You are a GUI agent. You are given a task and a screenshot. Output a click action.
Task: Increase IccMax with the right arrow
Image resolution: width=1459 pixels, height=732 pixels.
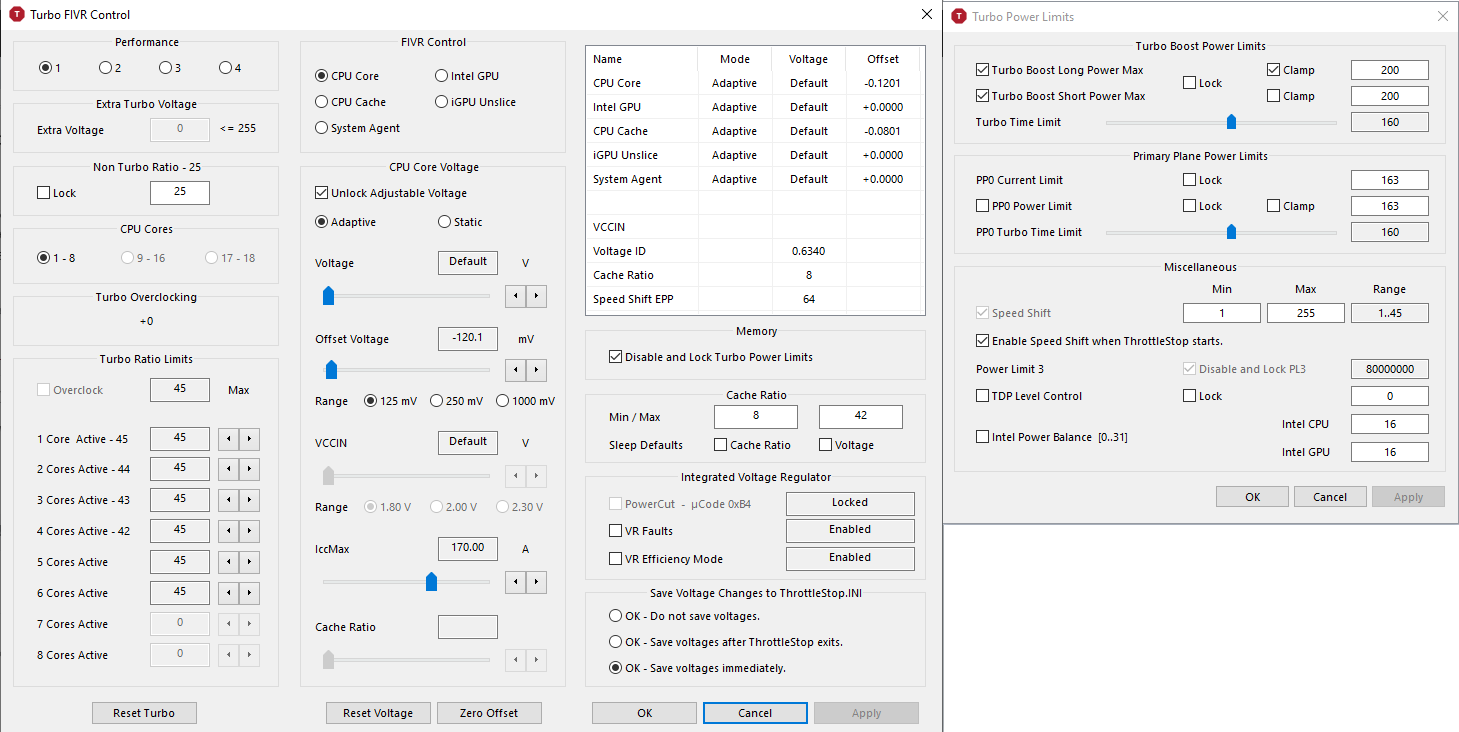point(537,582)
